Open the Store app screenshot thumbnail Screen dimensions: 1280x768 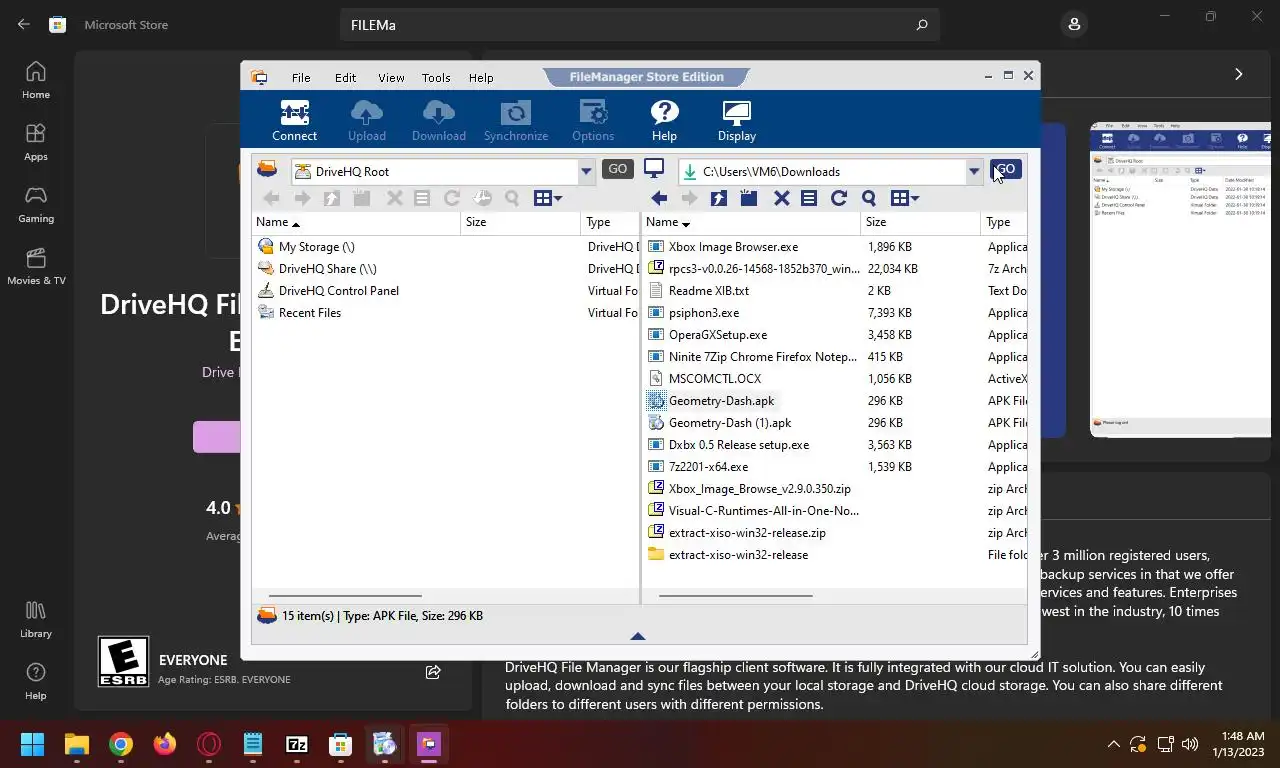click(1180, 279)
